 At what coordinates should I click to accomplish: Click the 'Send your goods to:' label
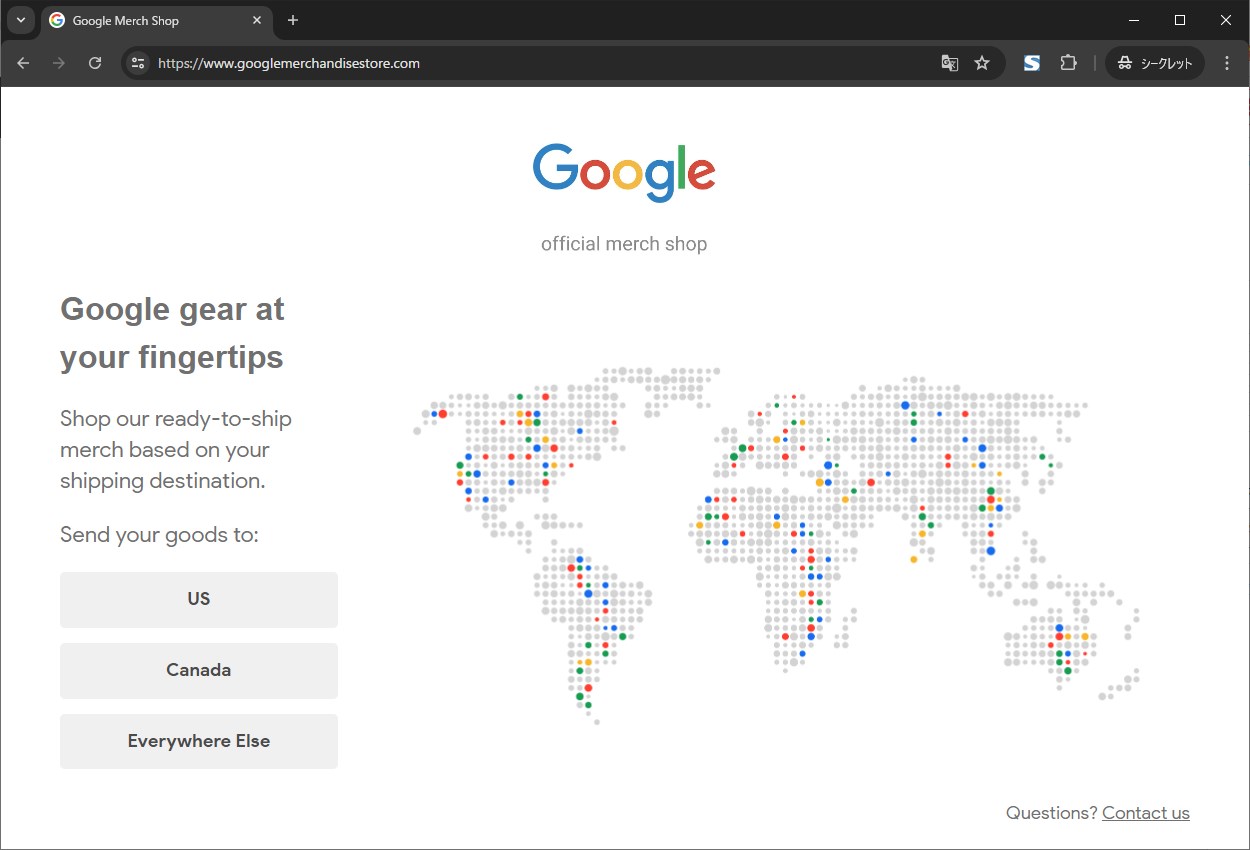pos(159,535)
